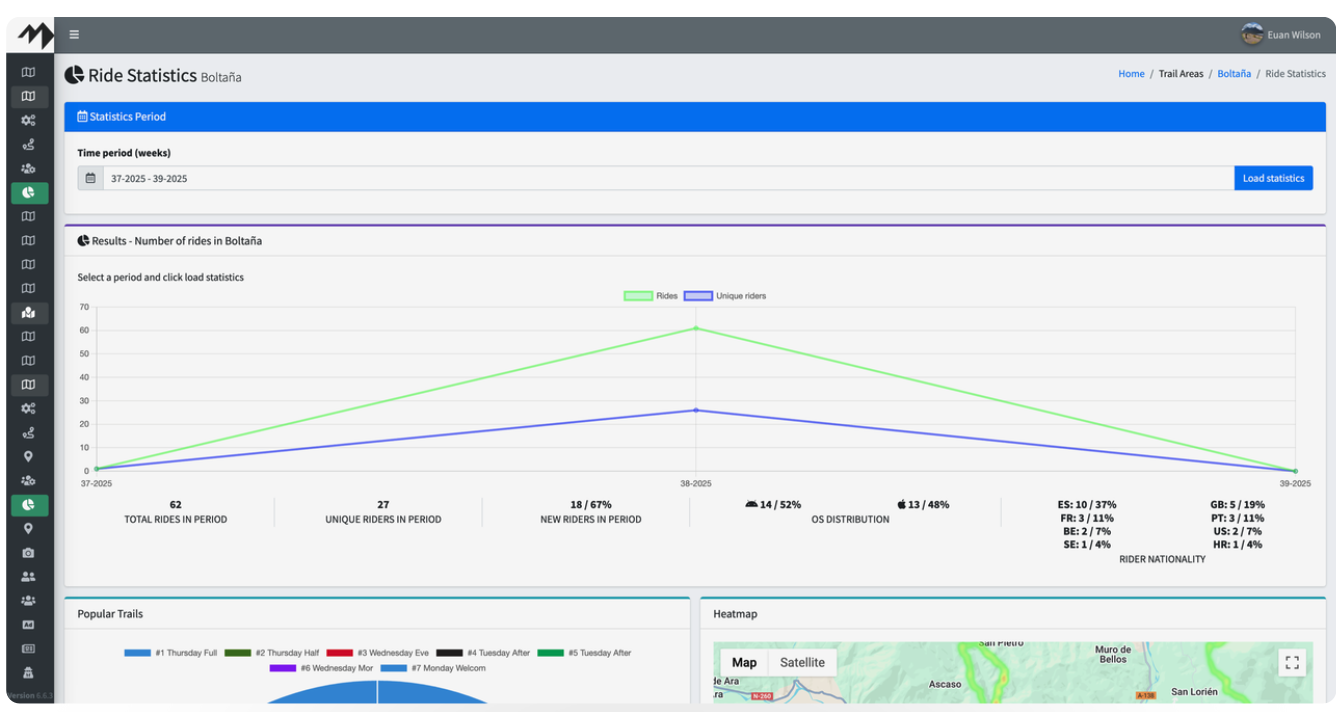Viewport: 1342px width, 712px height.
Task: Navigate to the Trail Areas breadcrumb link
Action: click(x=1181, y=73)
